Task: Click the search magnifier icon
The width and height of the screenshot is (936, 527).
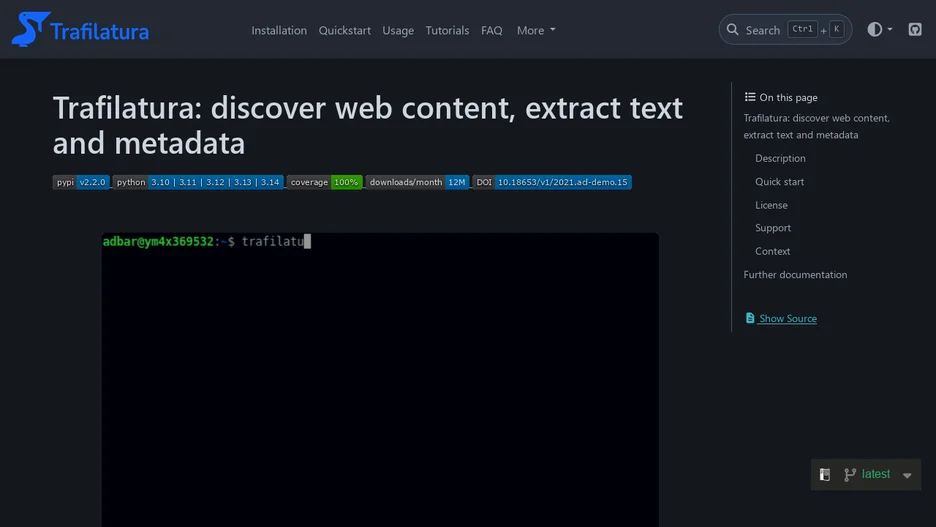Action: tap(732, 29)
